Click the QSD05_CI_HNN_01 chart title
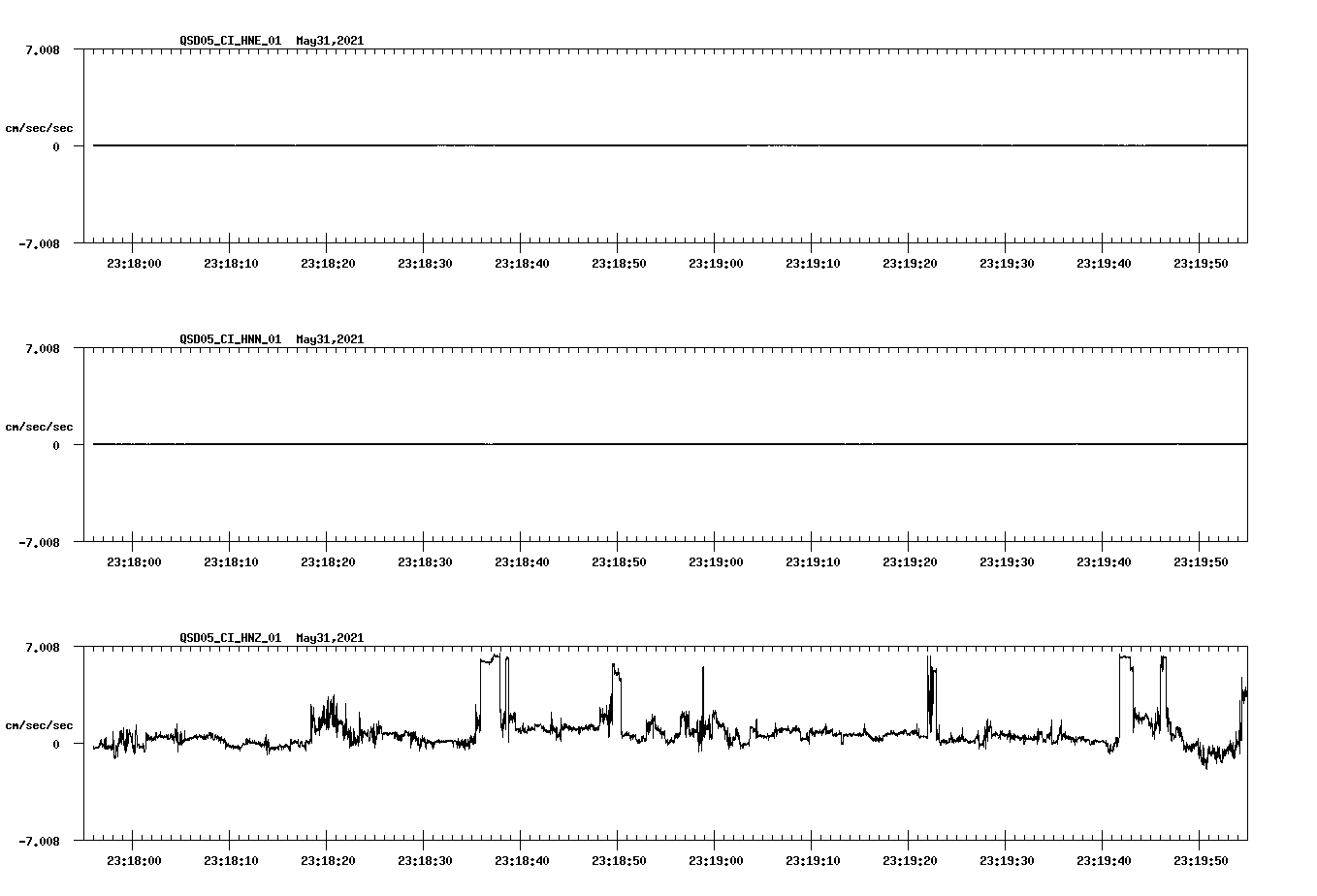 pos(272,339)
